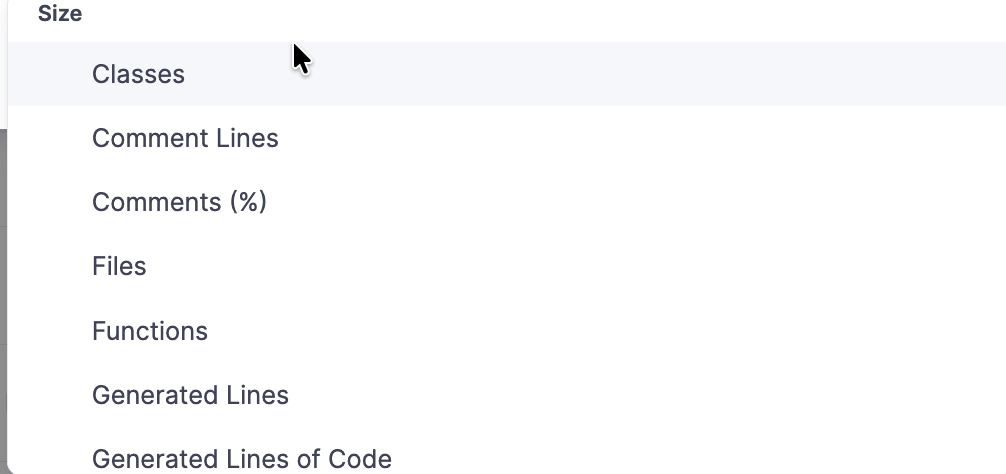
Task: Switch the metric to Functions
Action: 150,331
